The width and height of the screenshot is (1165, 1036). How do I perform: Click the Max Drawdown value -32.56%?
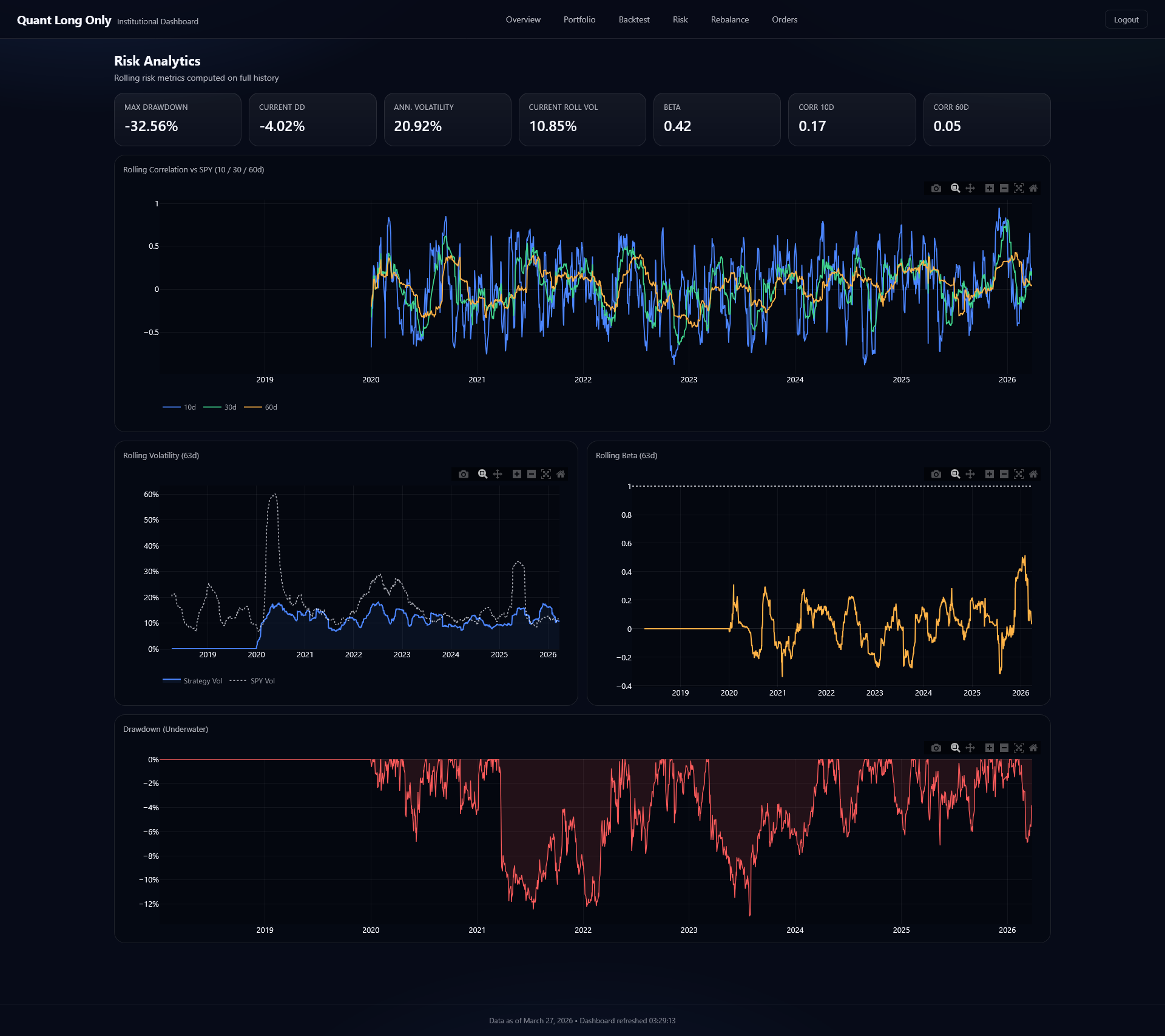[x=151, y=126]
